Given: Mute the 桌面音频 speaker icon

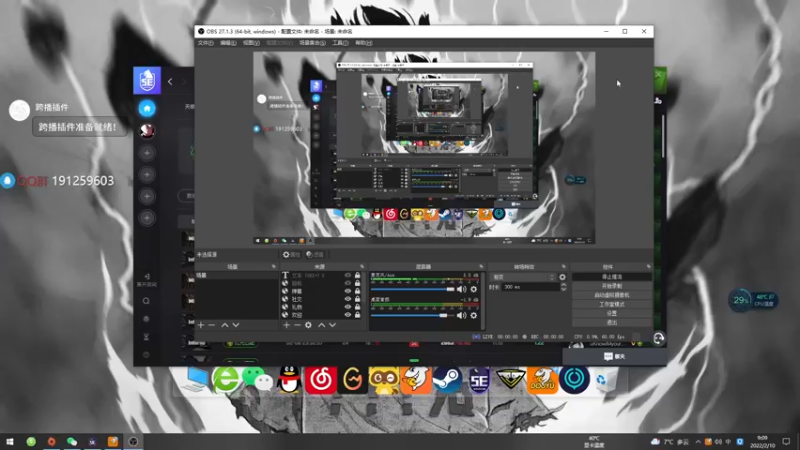Looking at the screenshot, I should (x=462, y=316).
